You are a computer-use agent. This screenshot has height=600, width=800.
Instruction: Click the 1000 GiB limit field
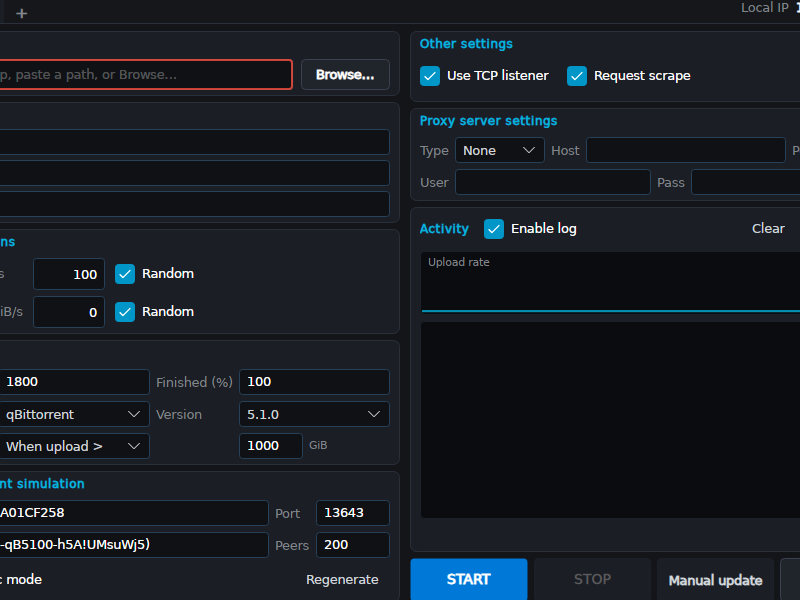point(271,446)
